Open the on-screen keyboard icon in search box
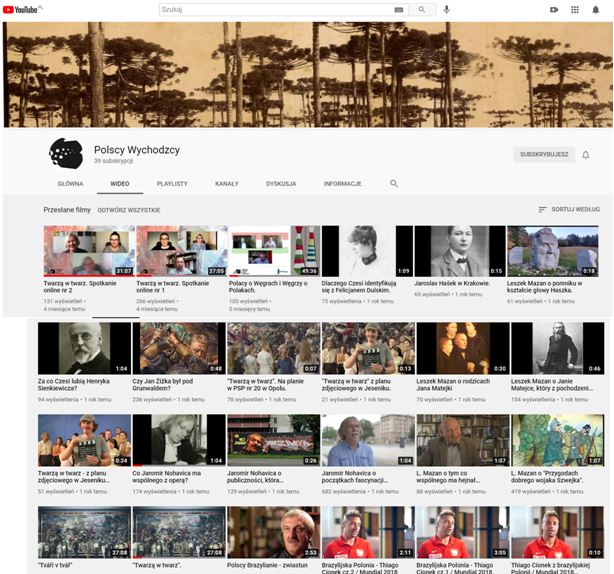This screenshot has height=574, width=614. coord(399,9)
